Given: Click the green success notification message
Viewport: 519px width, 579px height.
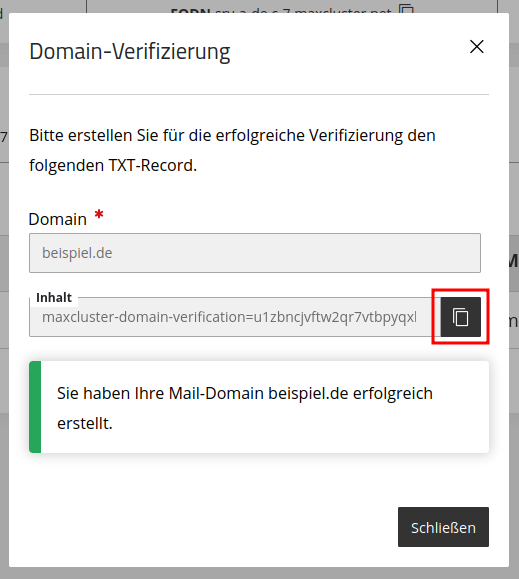Looking at the screenshot, I should pyautogui.click(x=259, y=407).
